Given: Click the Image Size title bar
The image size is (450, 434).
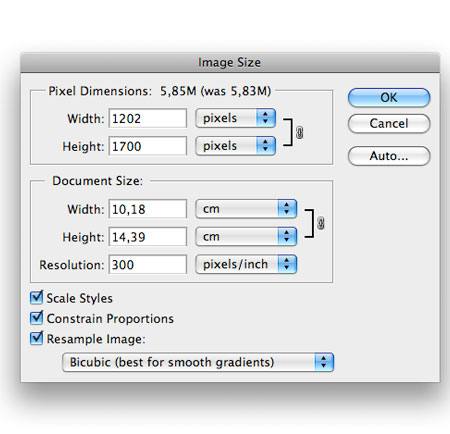Looking at the screenshot, I should [230, 62].
